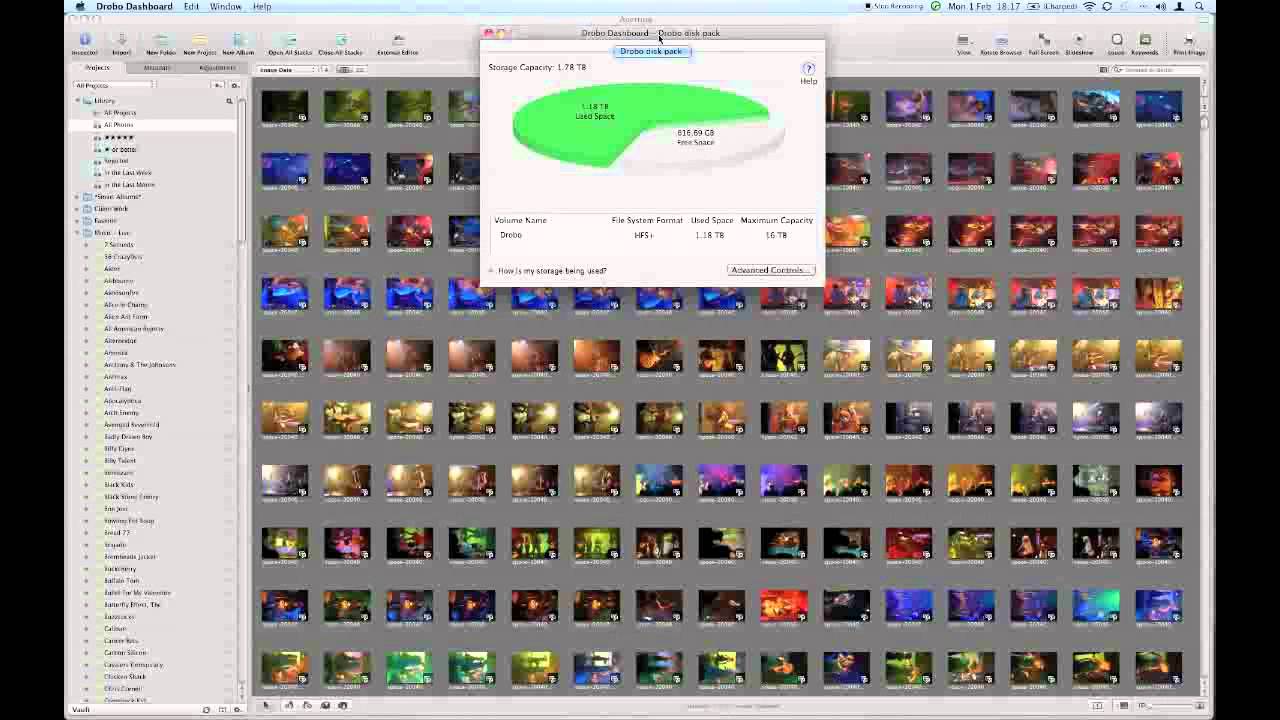Select All Photos in Library
This screenshot has width=1280, height=720.
pyautogui.click(x=119, y=125)
